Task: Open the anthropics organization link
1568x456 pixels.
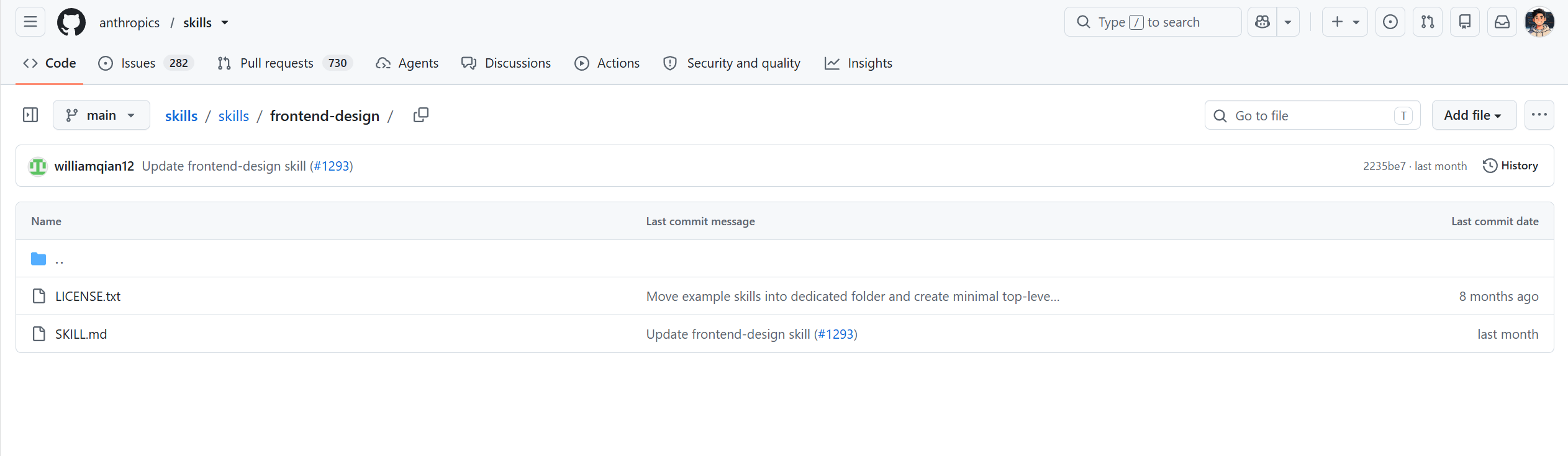Action: (x=129, y=23)
